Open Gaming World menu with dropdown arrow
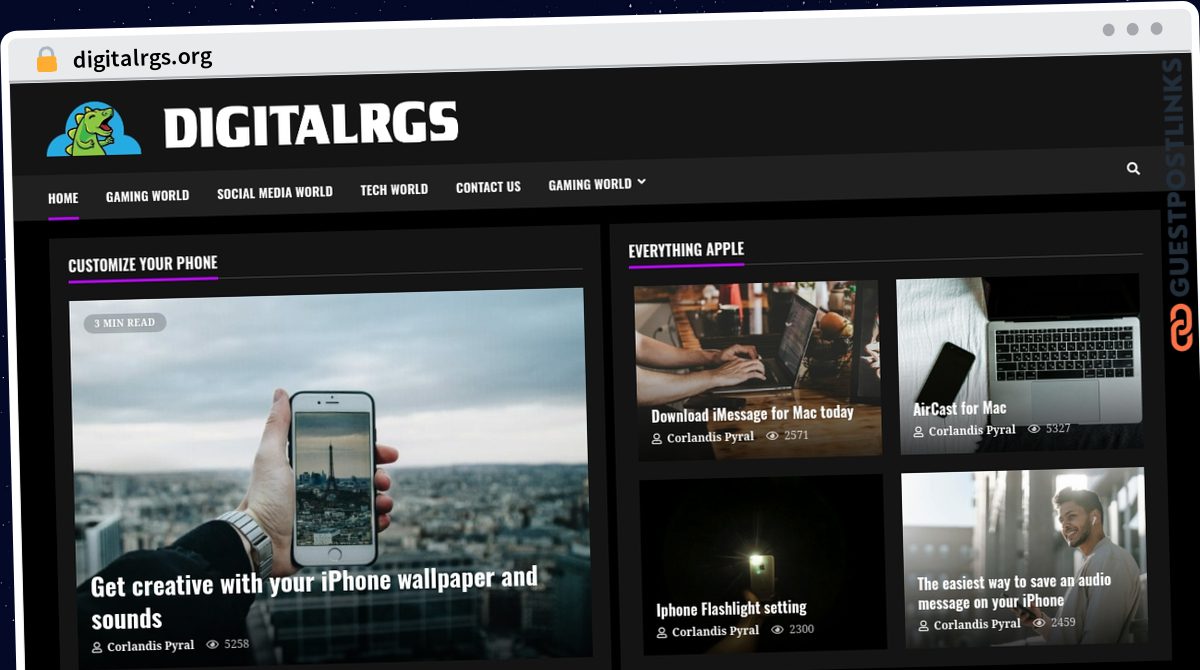 tap(597, 184)
